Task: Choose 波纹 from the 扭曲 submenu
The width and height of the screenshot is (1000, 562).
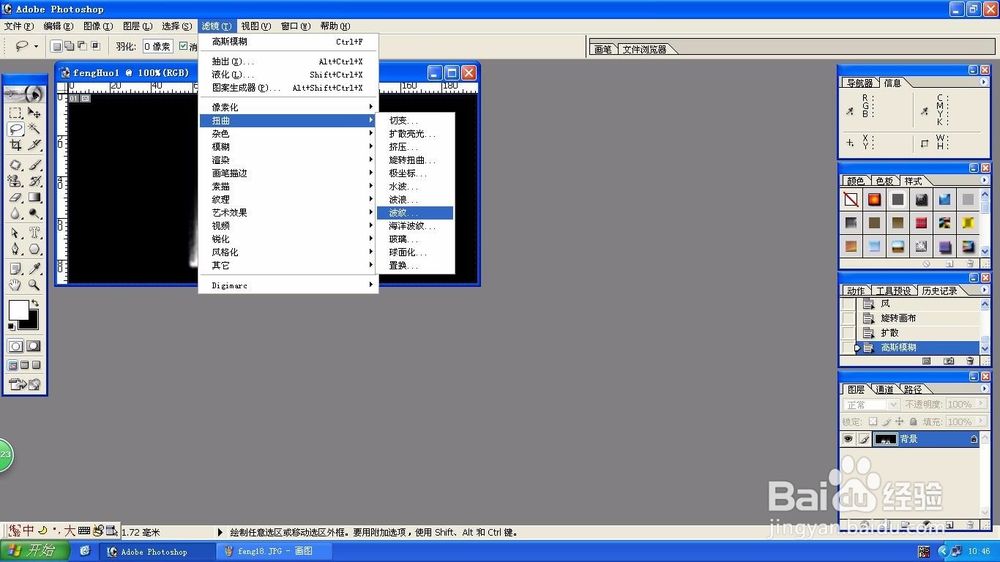Action: click(415, 212)
